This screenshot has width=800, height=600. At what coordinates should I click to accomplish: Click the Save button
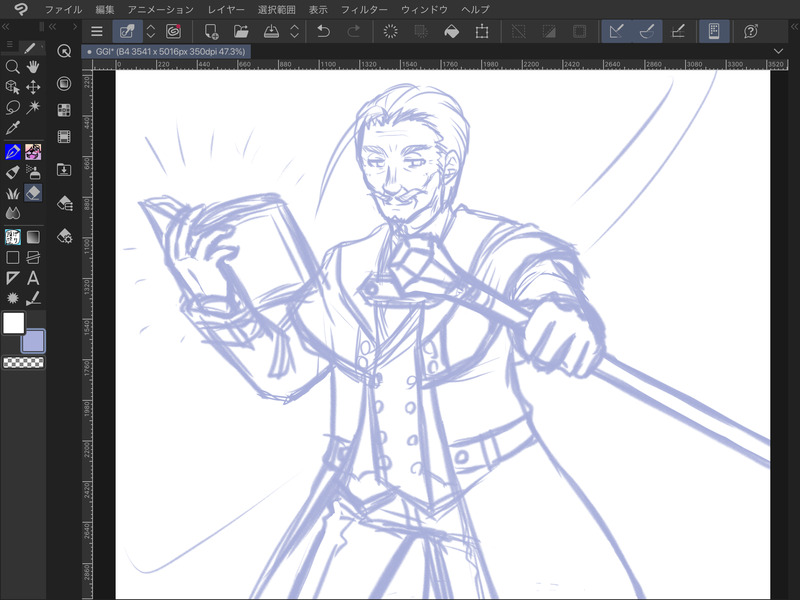click(271, 32)
